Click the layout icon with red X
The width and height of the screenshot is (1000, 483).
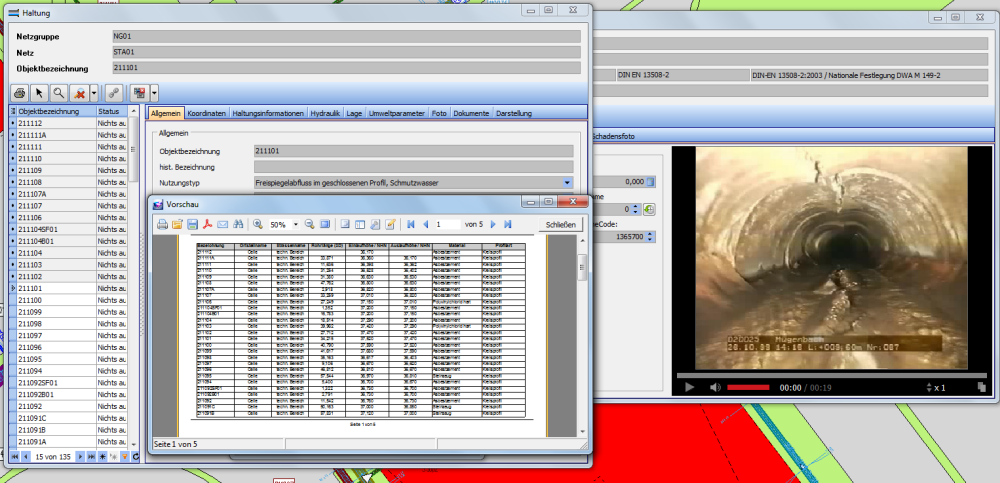click(138, 93)
